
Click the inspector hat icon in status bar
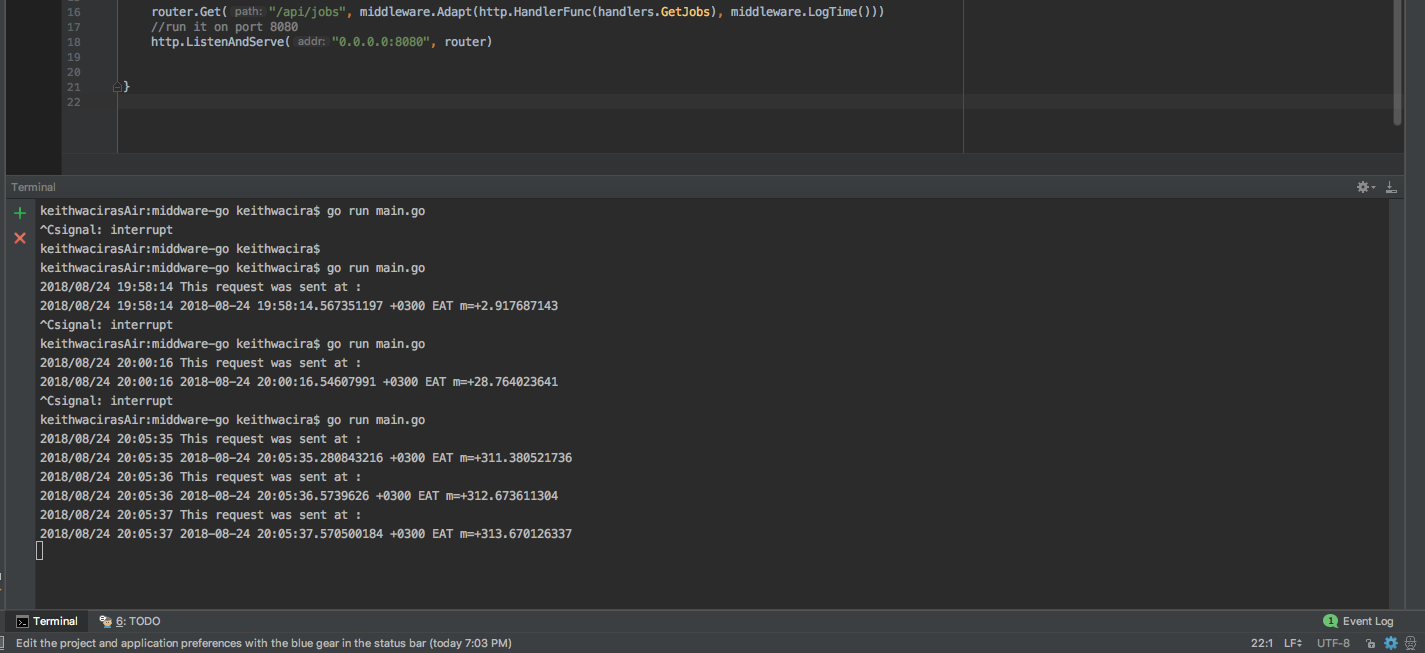(x=1411, y=643)
